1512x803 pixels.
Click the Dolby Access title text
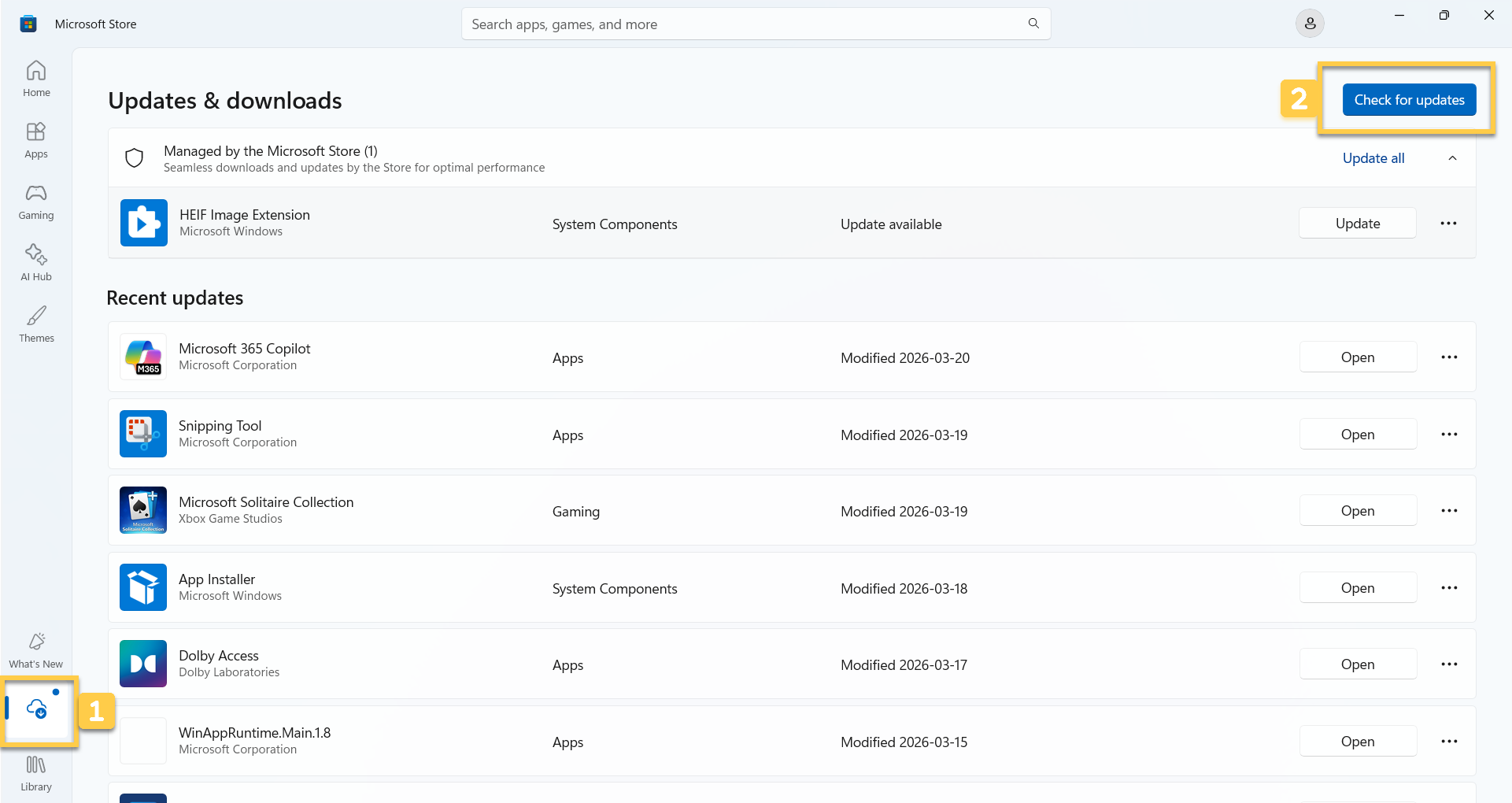pos(219,656)
